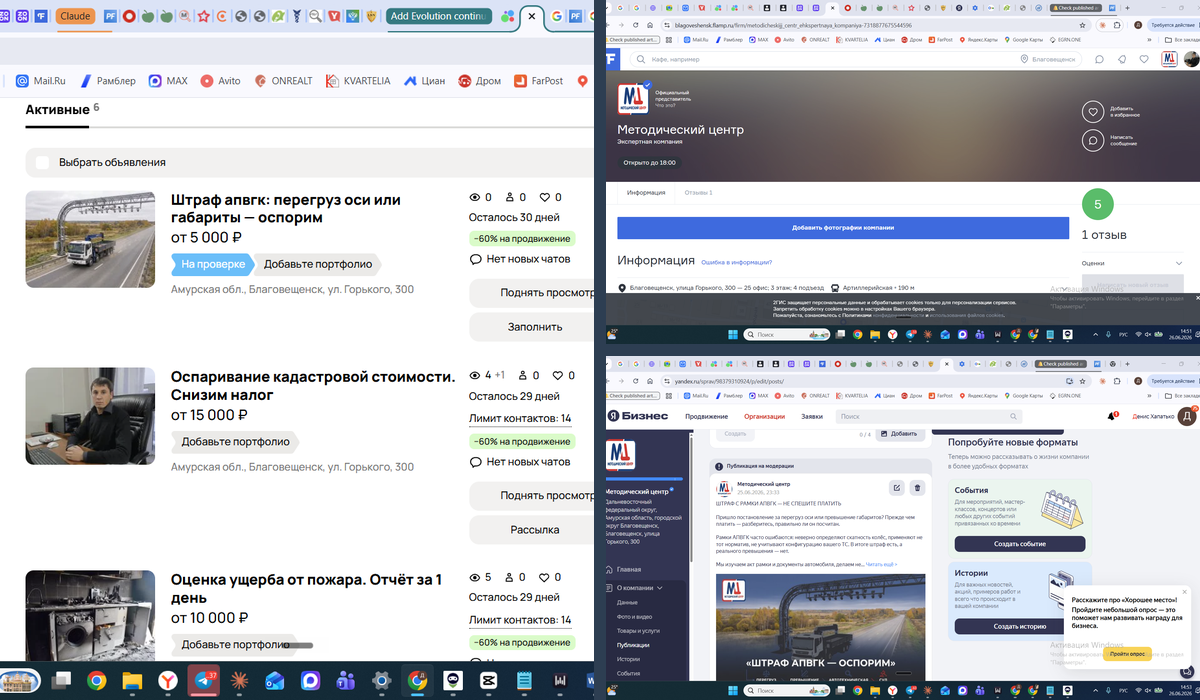Image resolution: width=1200 pixels, height=700 pixels.
Task: Open the KVARTELIA bookmark in the left browser
Action: (x=357, y=81)
